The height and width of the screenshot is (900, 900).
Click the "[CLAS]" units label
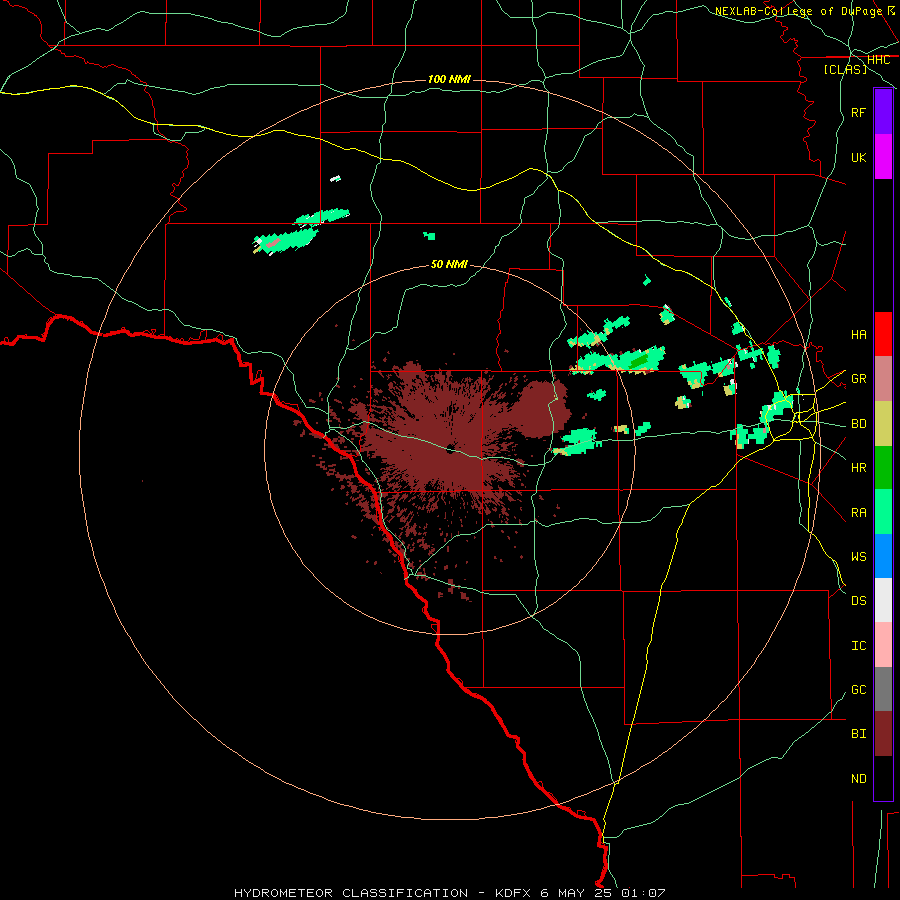coord(845,69)
